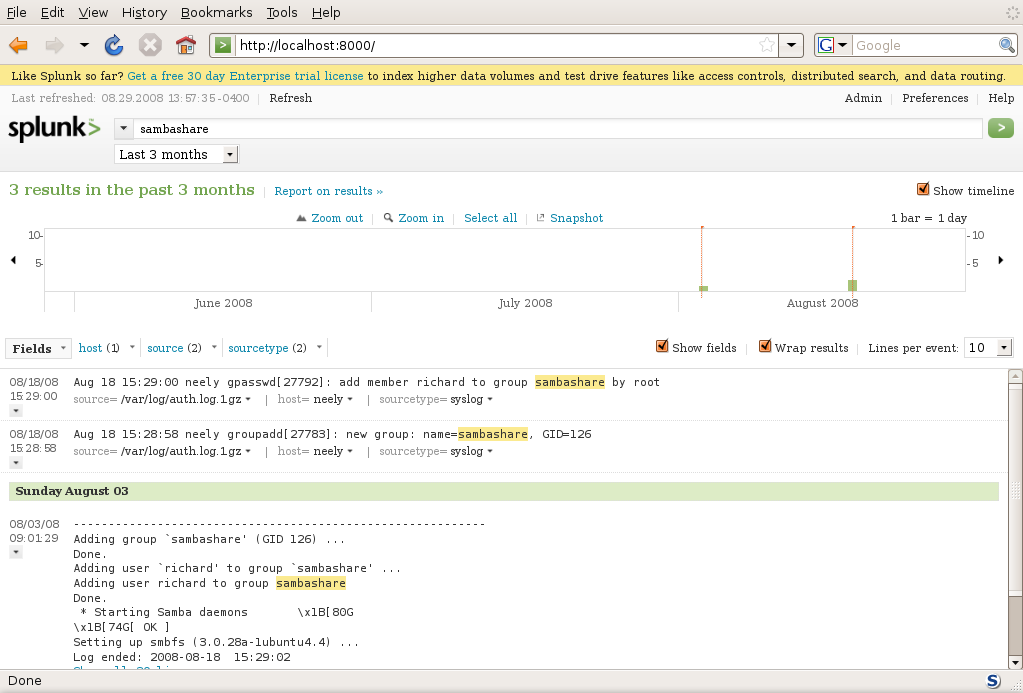The image size is (1023, 693).
Task: Go back with the browser back arrow
Action: tap(18, 45)
